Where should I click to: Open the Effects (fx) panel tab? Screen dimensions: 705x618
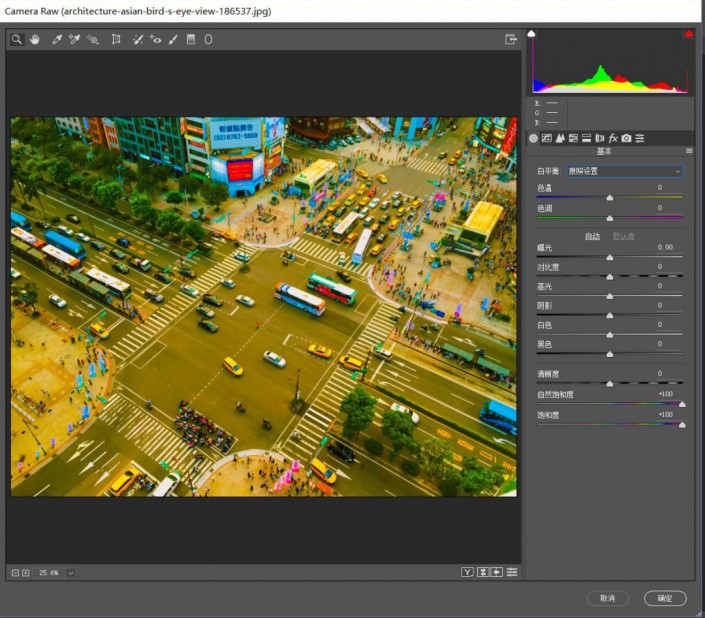[x=613, y=138]
